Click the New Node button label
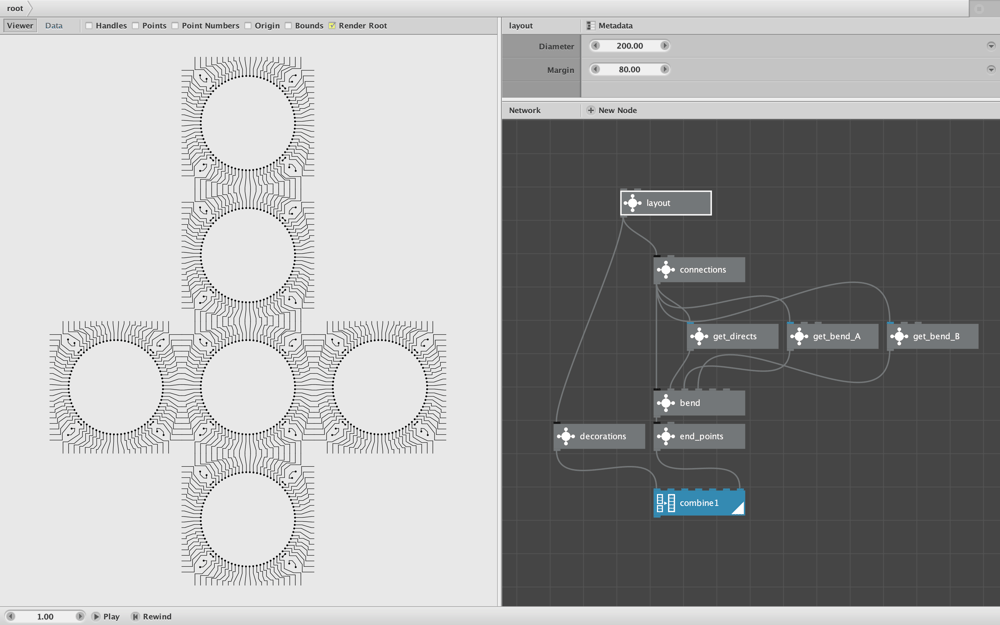Screen dimensions: 1000x625 (x=617, y=110)
